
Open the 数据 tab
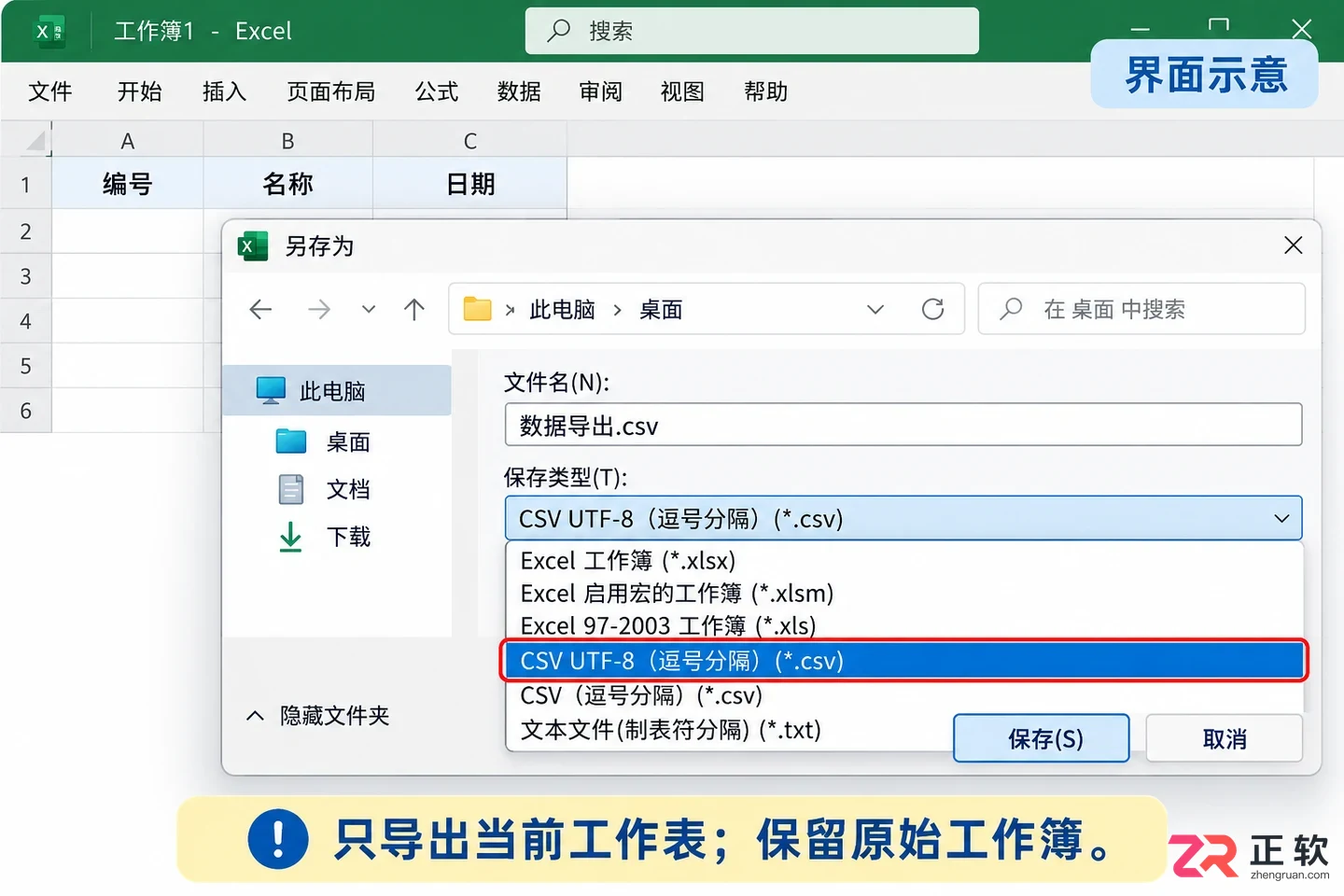pos(519,91)
